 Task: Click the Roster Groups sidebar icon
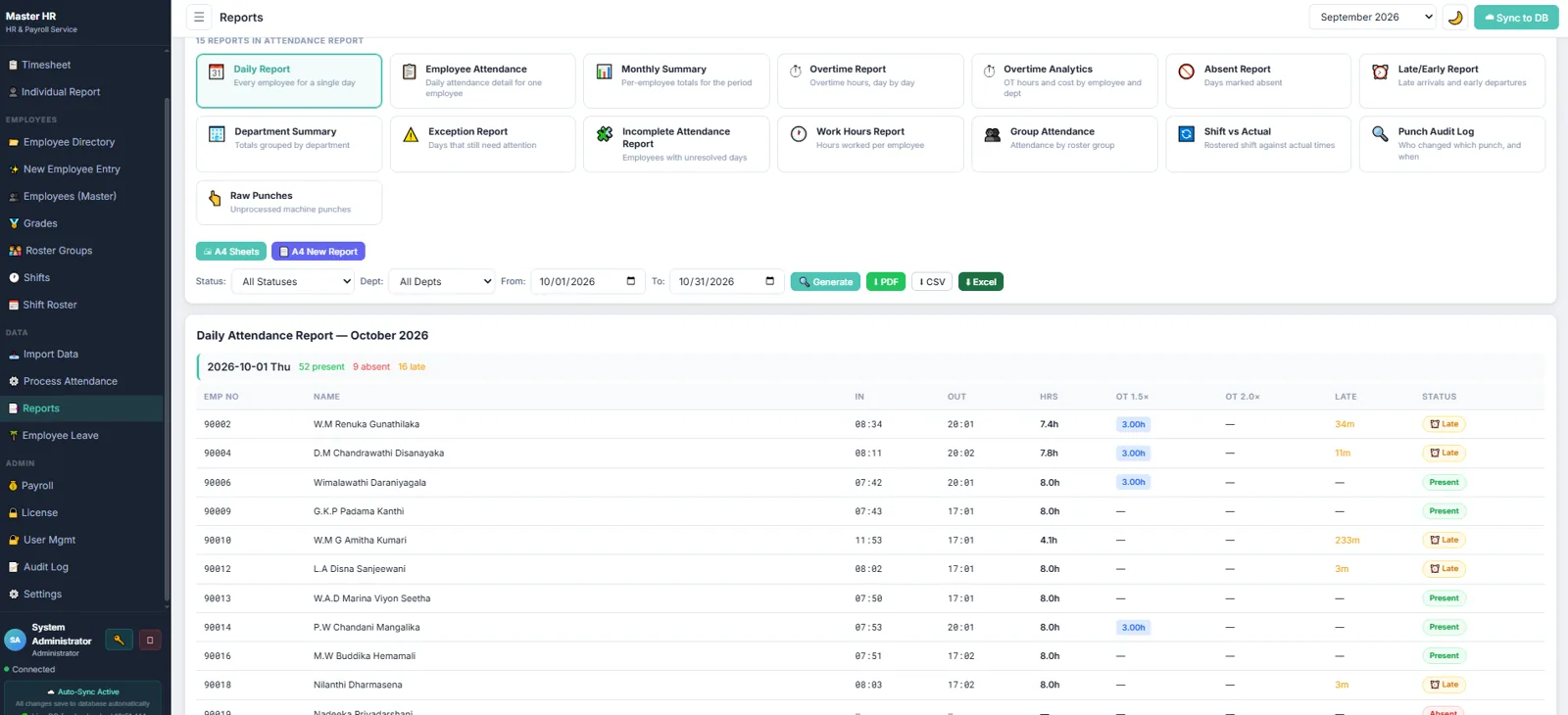pos(15,251)
